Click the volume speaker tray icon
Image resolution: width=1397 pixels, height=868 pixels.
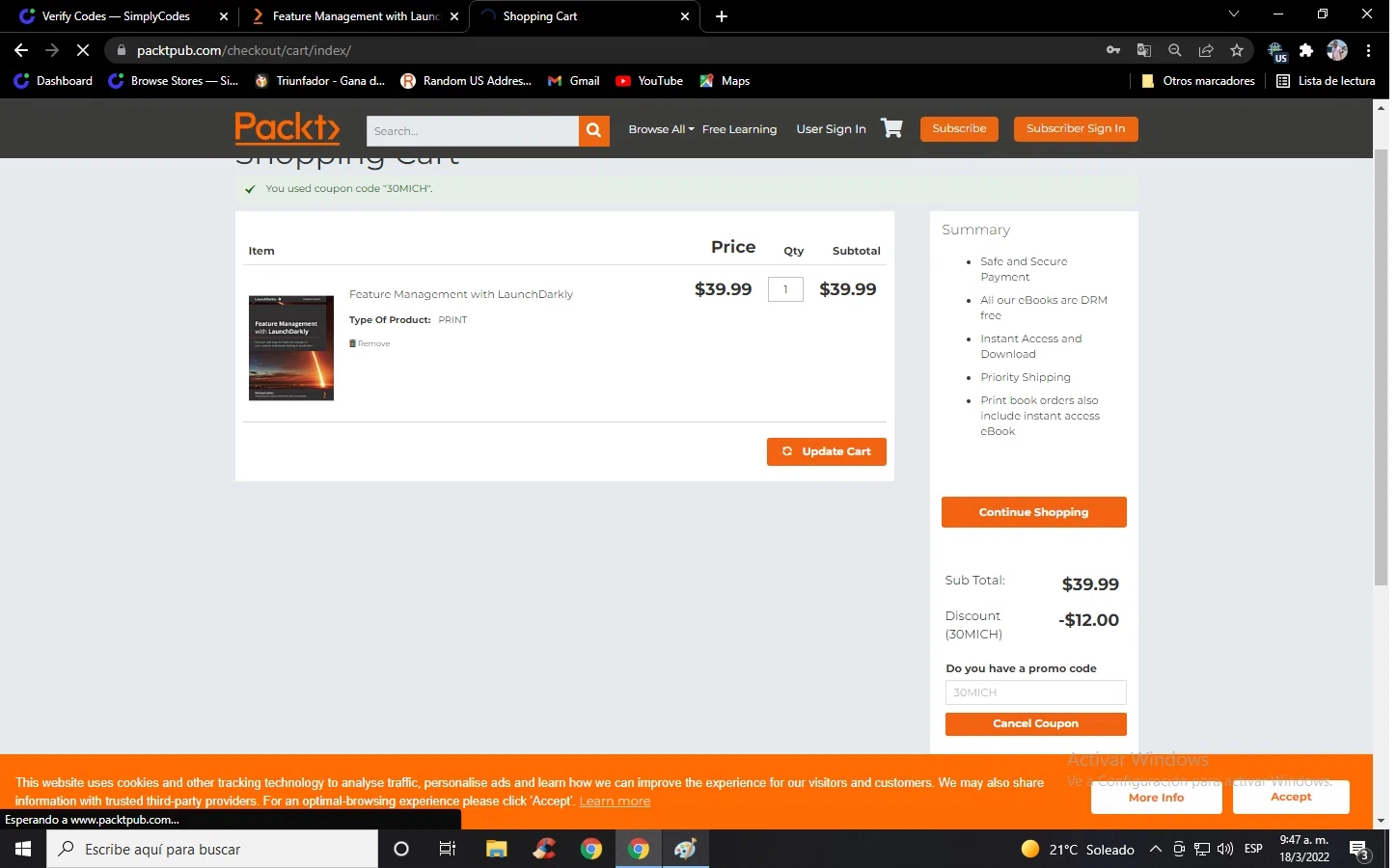(x=1225, y=849)
